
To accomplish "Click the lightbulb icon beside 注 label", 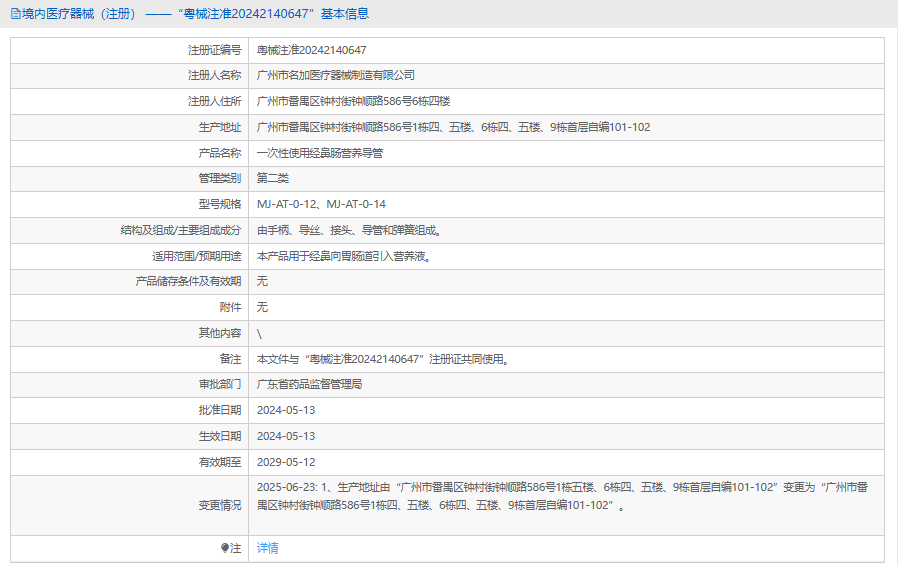I will (225, 548).
